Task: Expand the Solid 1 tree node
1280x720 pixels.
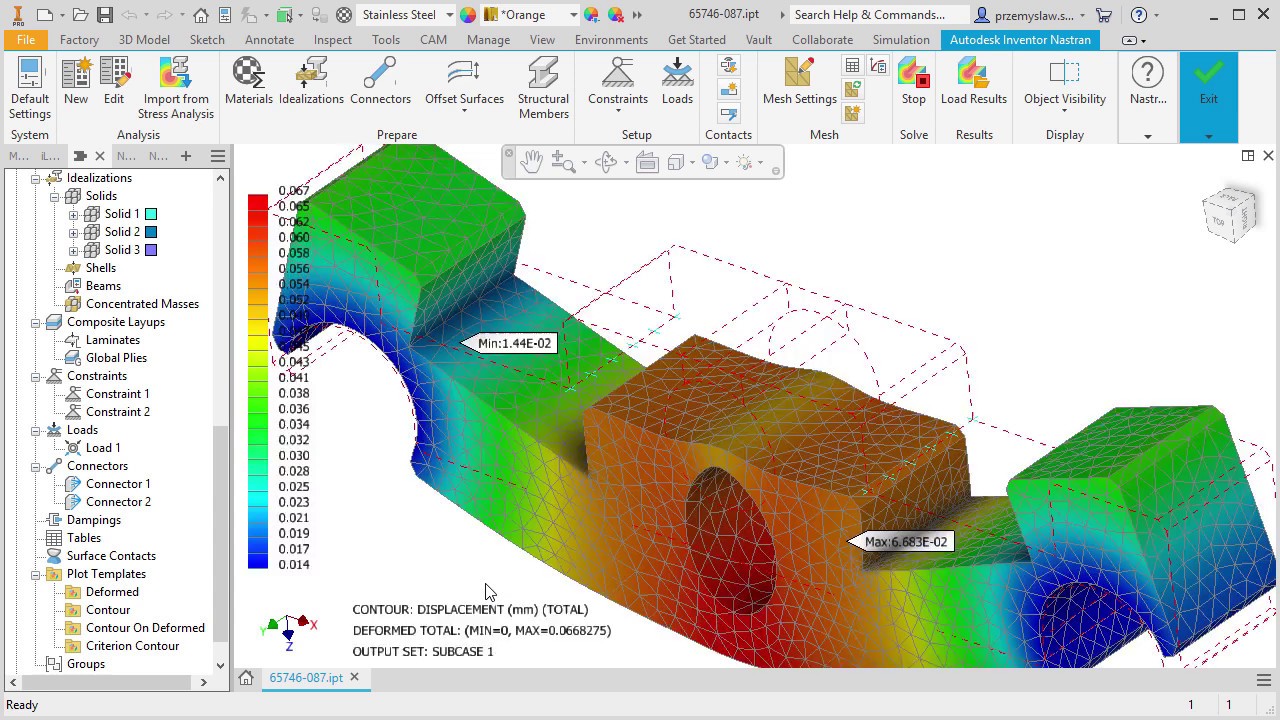Action: point(73,214)
